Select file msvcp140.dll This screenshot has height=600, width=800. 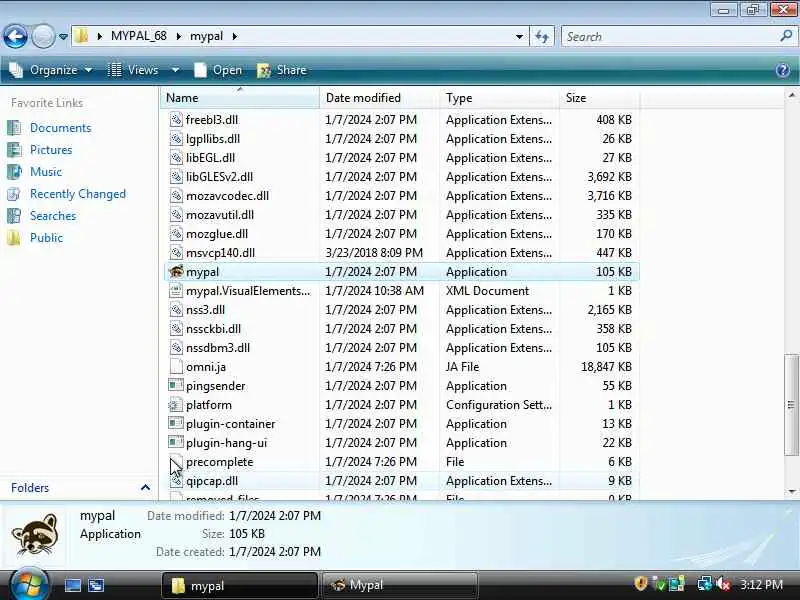[220, 253]
